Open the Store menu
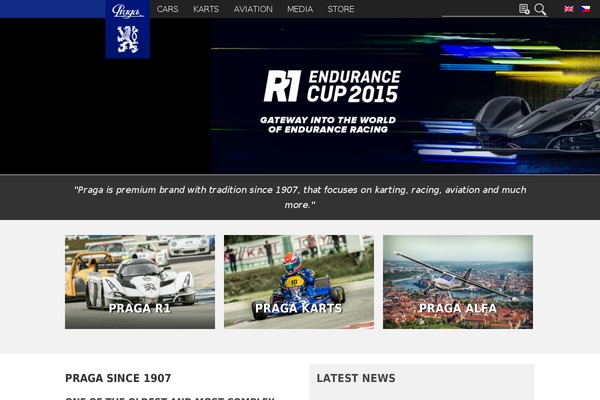This screenshot has height=400, width=600. 341,9
